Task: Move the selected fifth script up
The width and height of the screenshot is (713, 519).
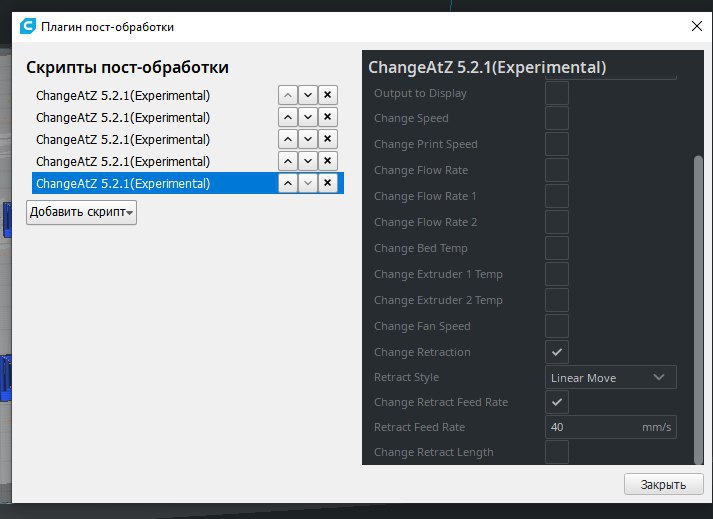Action: point(287,183)
